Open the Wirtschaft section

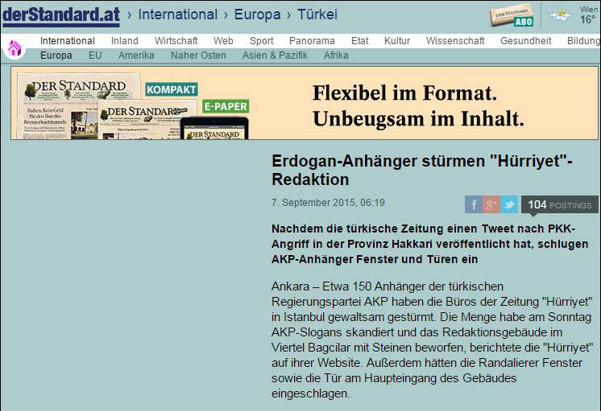176,41
